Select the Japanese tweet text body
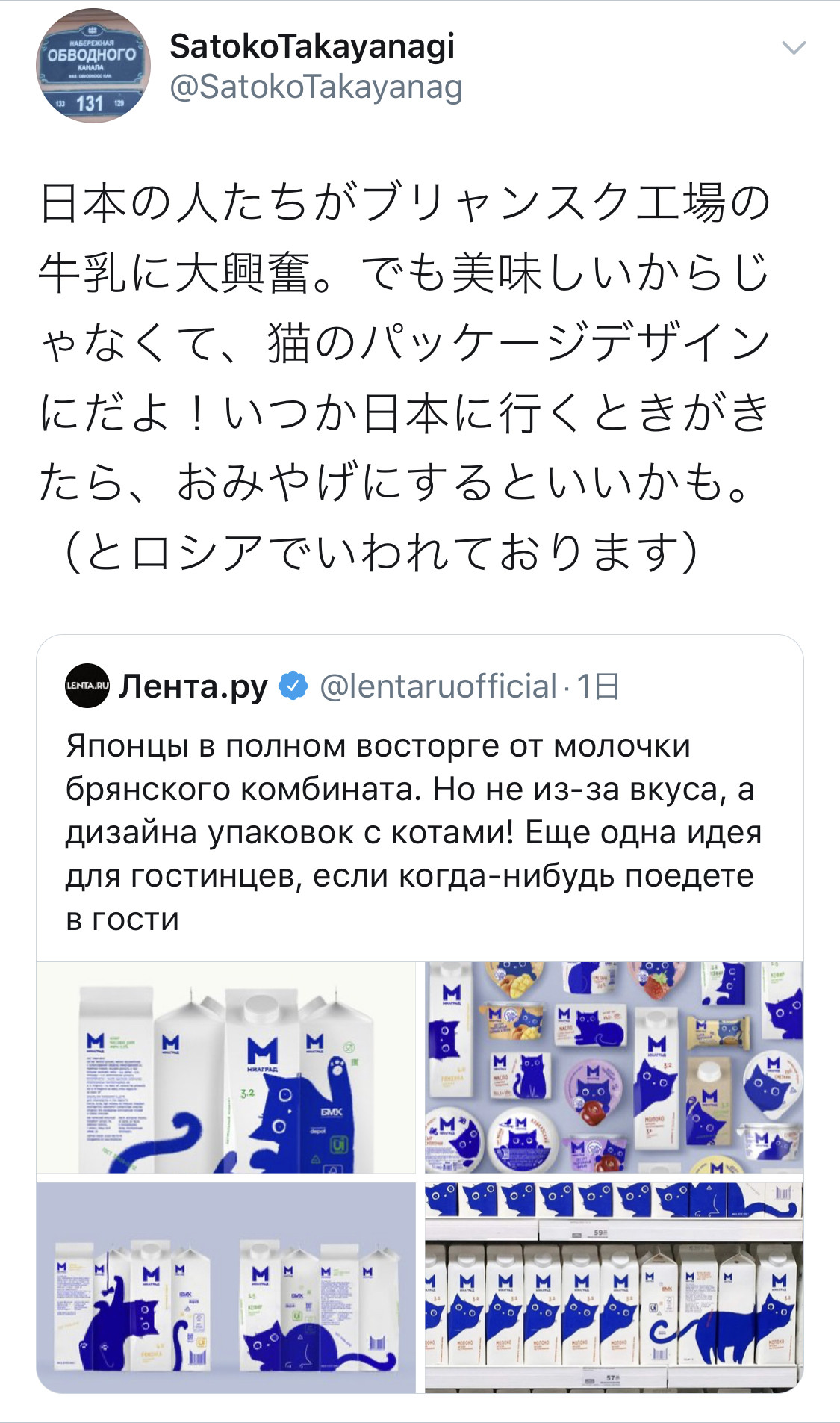 405,376
